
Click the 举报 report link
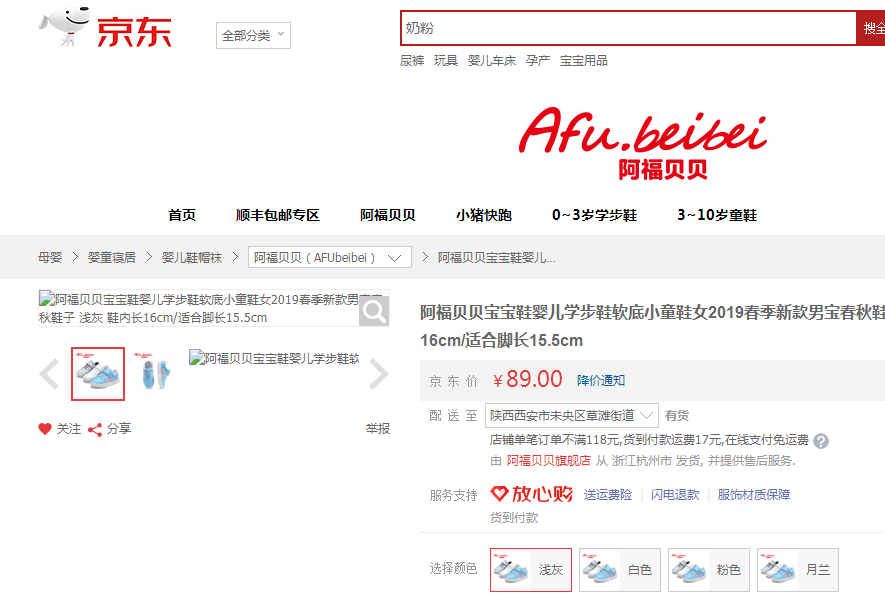point(378,429)
